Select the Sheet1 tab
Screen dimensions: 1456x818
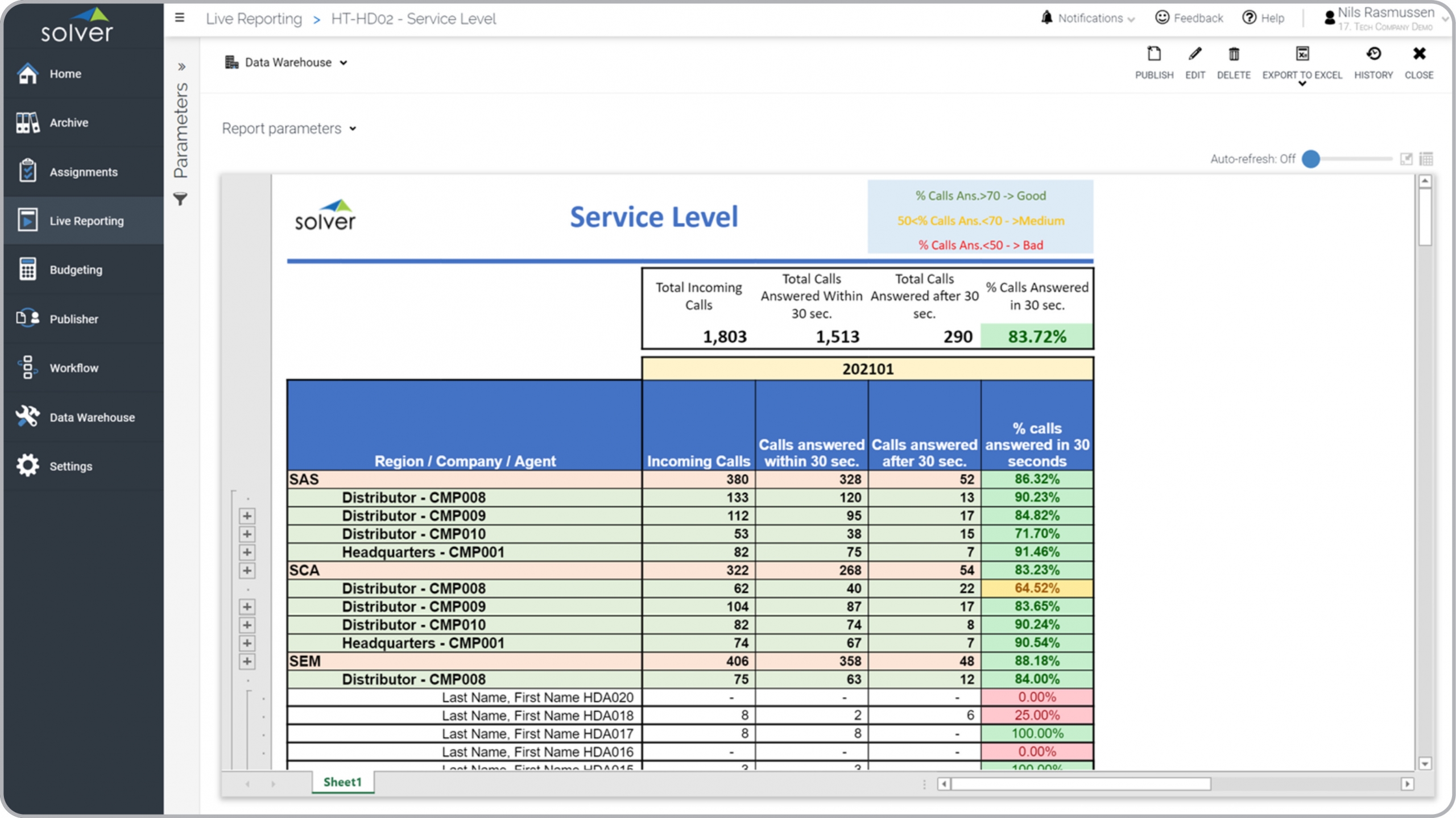point(342,782)
